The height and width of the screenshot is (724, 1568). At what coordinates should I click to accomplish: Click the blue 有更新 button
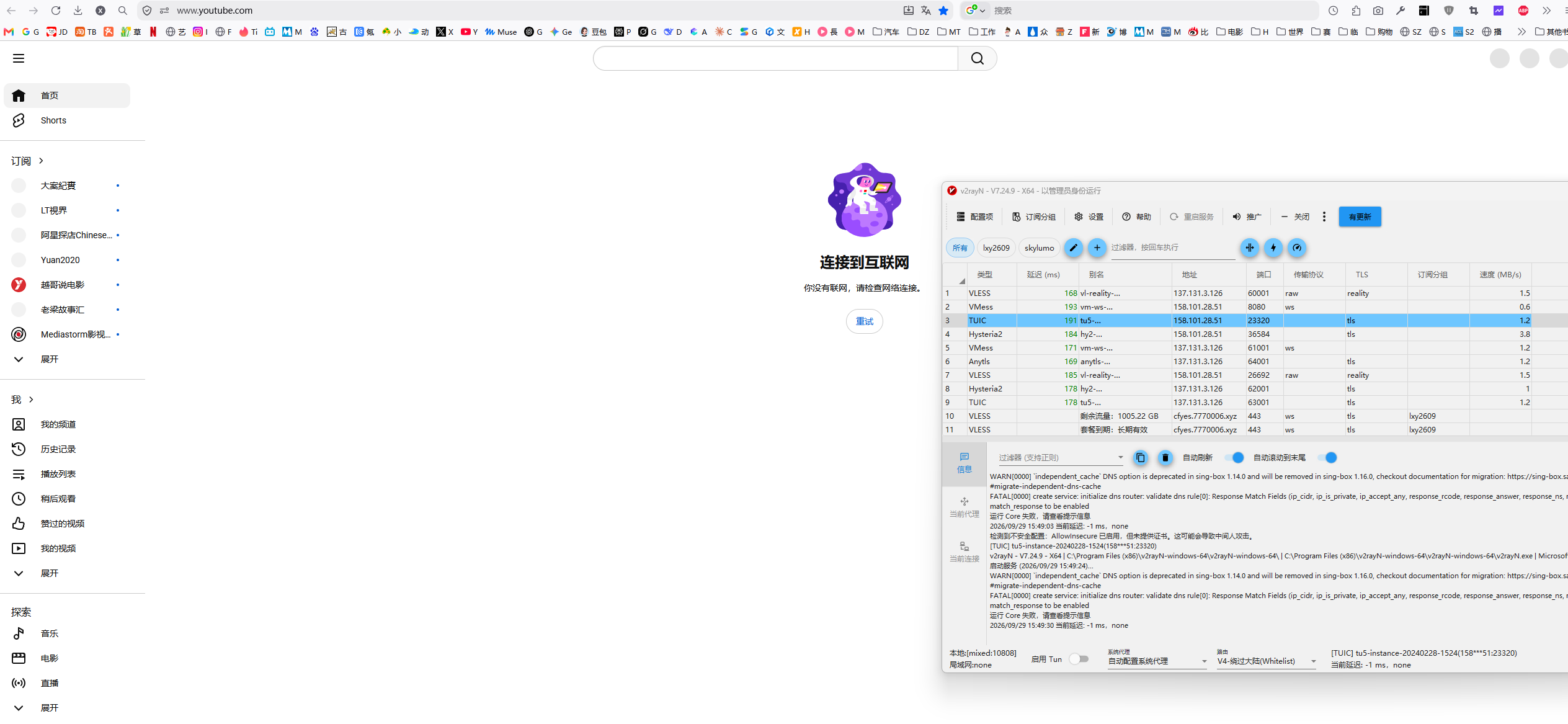[1360, 217]
